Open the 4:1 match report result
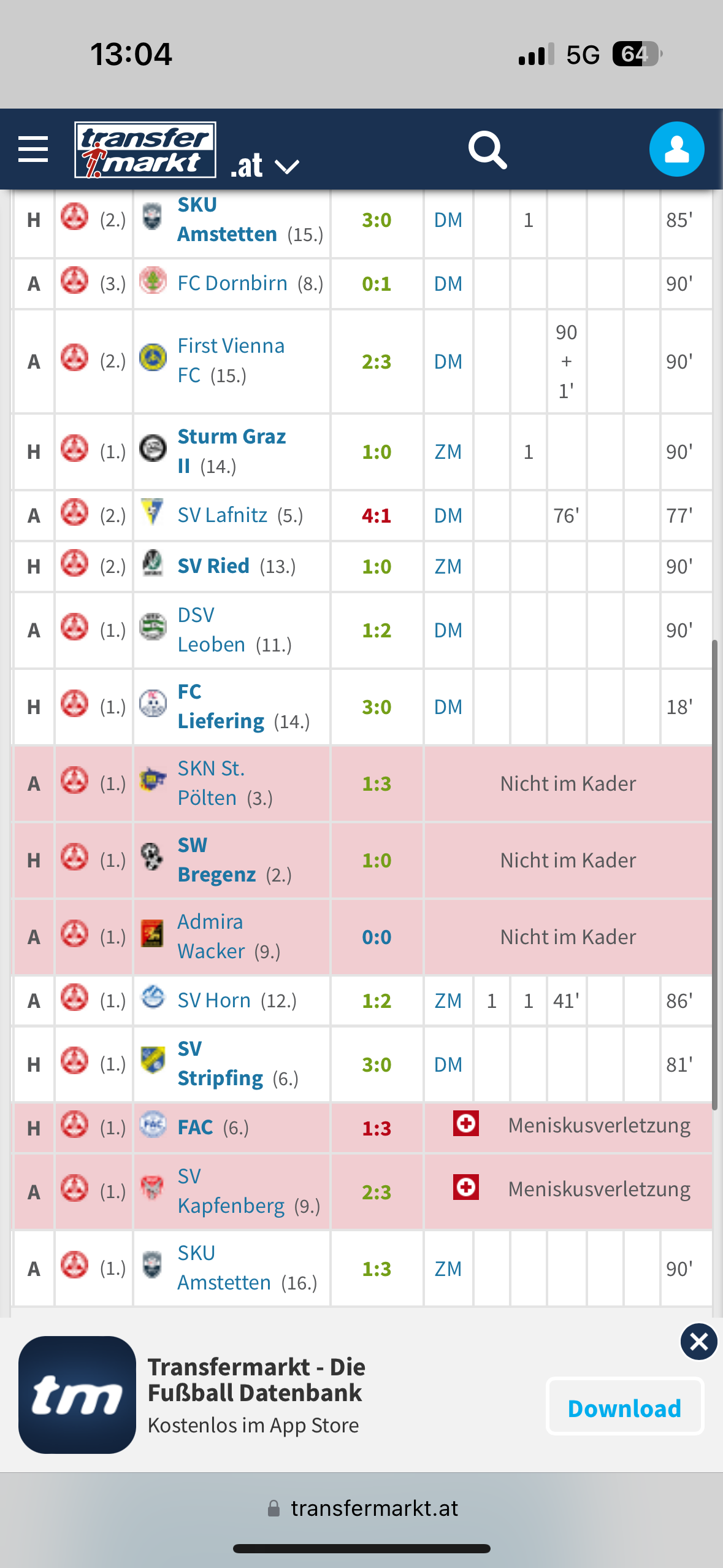The width and height of the screenshot is (723, 1568). [377, 516]
